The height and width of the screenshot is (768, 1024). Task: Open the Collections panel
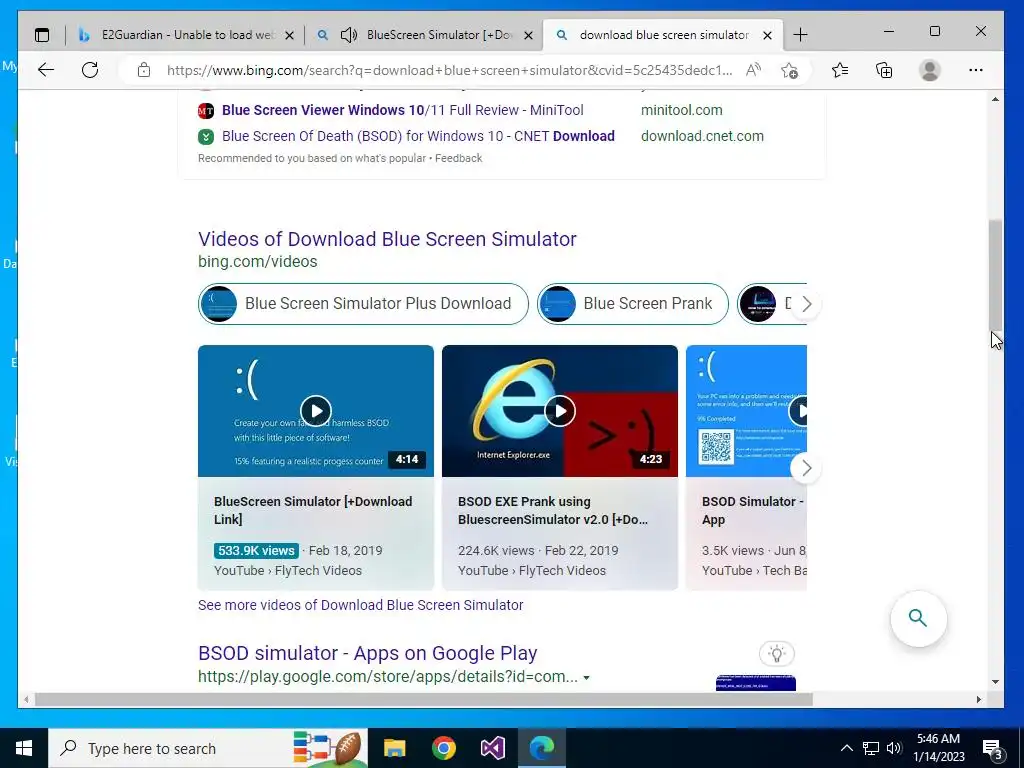(x=884, y=70)
